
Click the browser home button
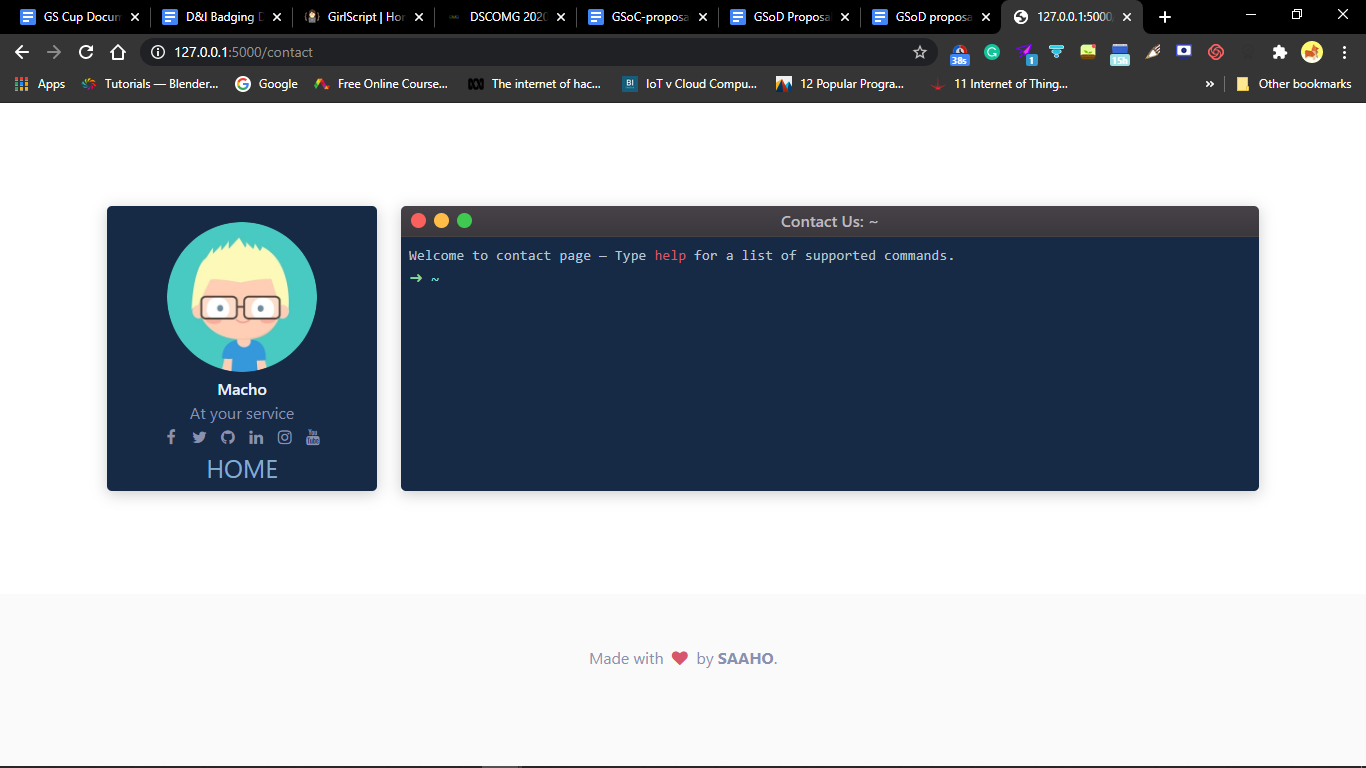118,52
